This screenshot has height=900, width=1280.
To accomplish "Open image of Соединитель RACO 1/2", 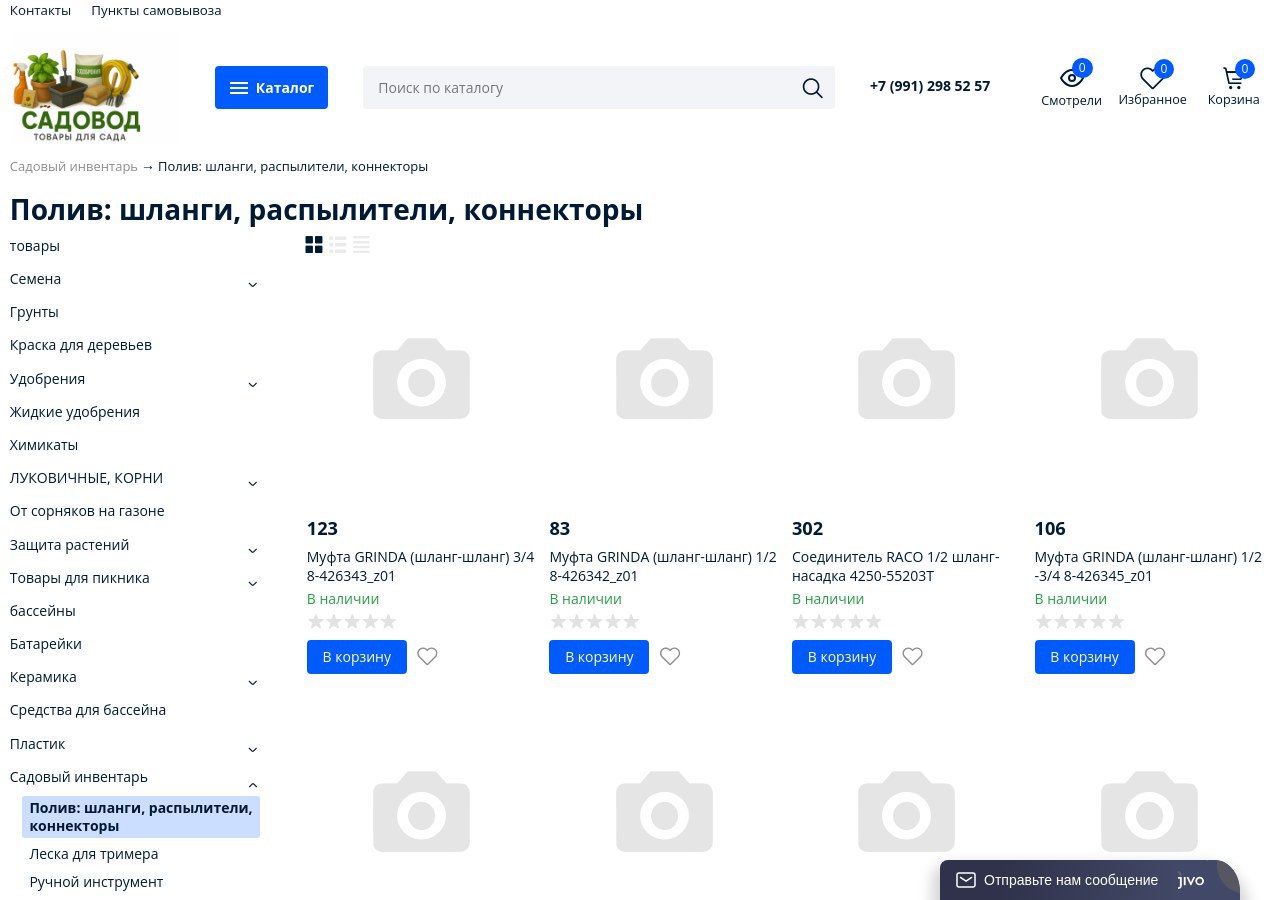I will coord(907,379).
